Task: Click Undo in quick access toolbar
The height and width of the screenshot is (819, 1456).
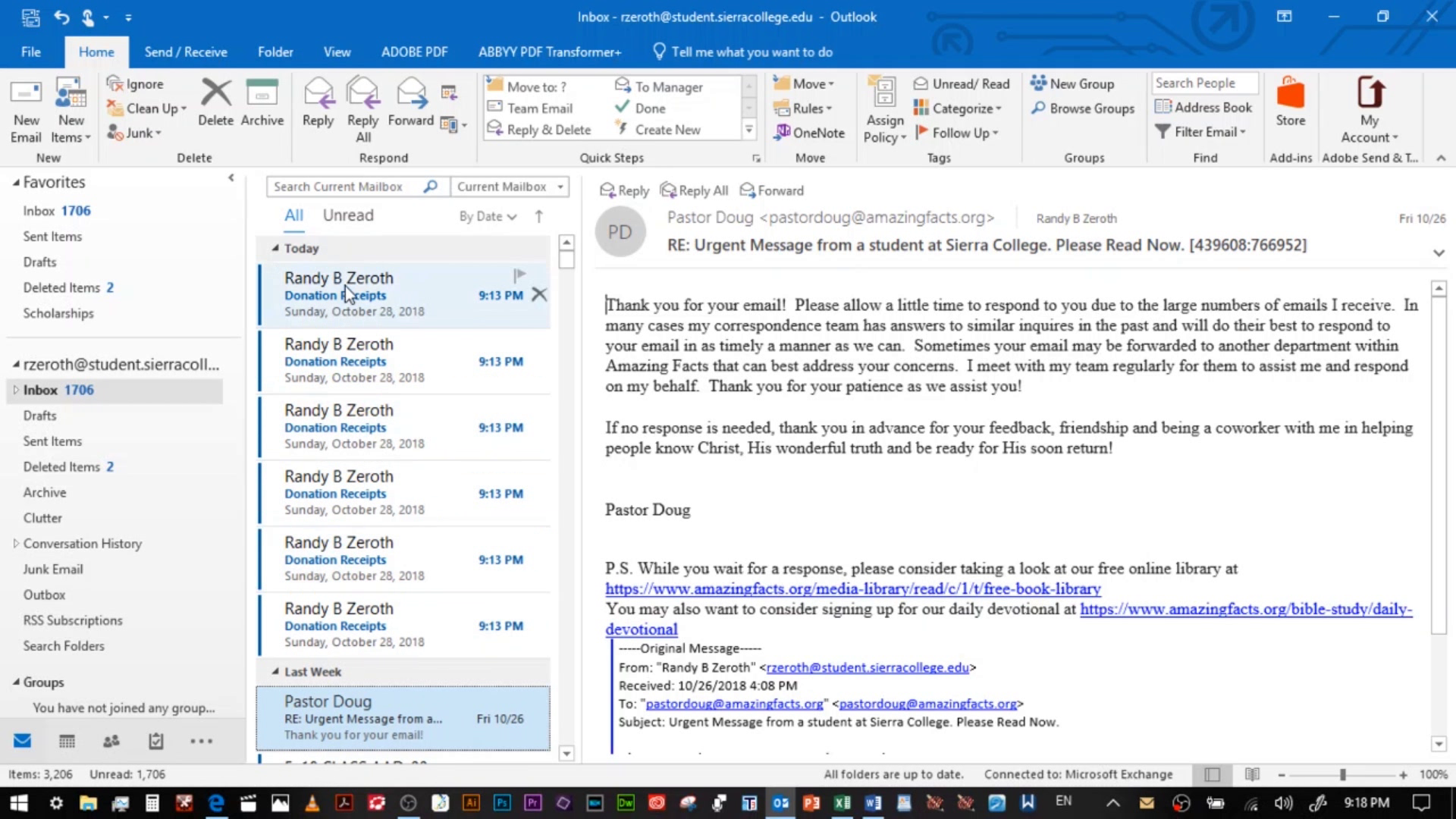Action: coord(61,17)
